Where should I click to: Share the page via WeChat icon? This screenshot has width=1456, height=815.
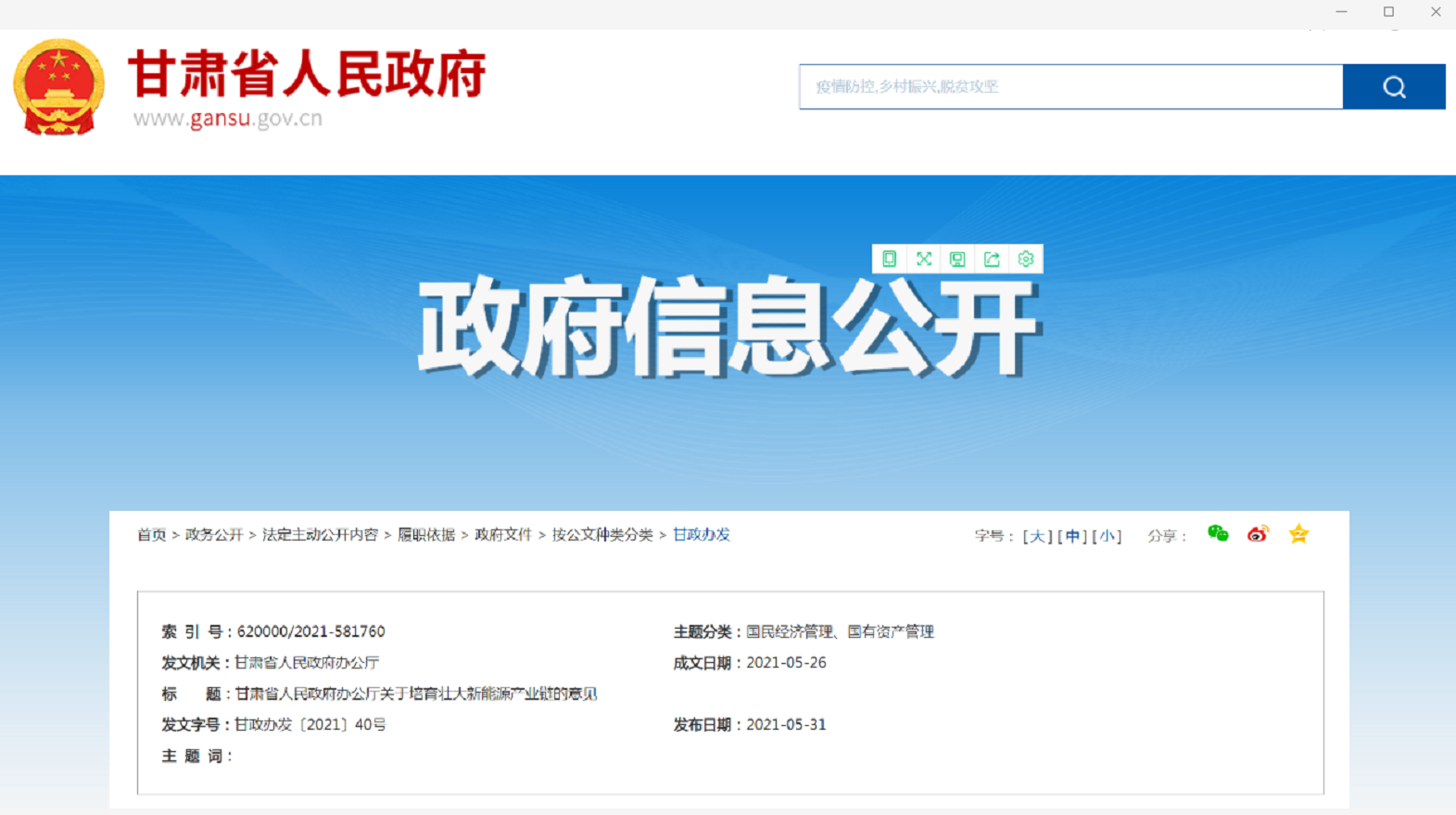pyautogui.click(x=1218, y=533)
